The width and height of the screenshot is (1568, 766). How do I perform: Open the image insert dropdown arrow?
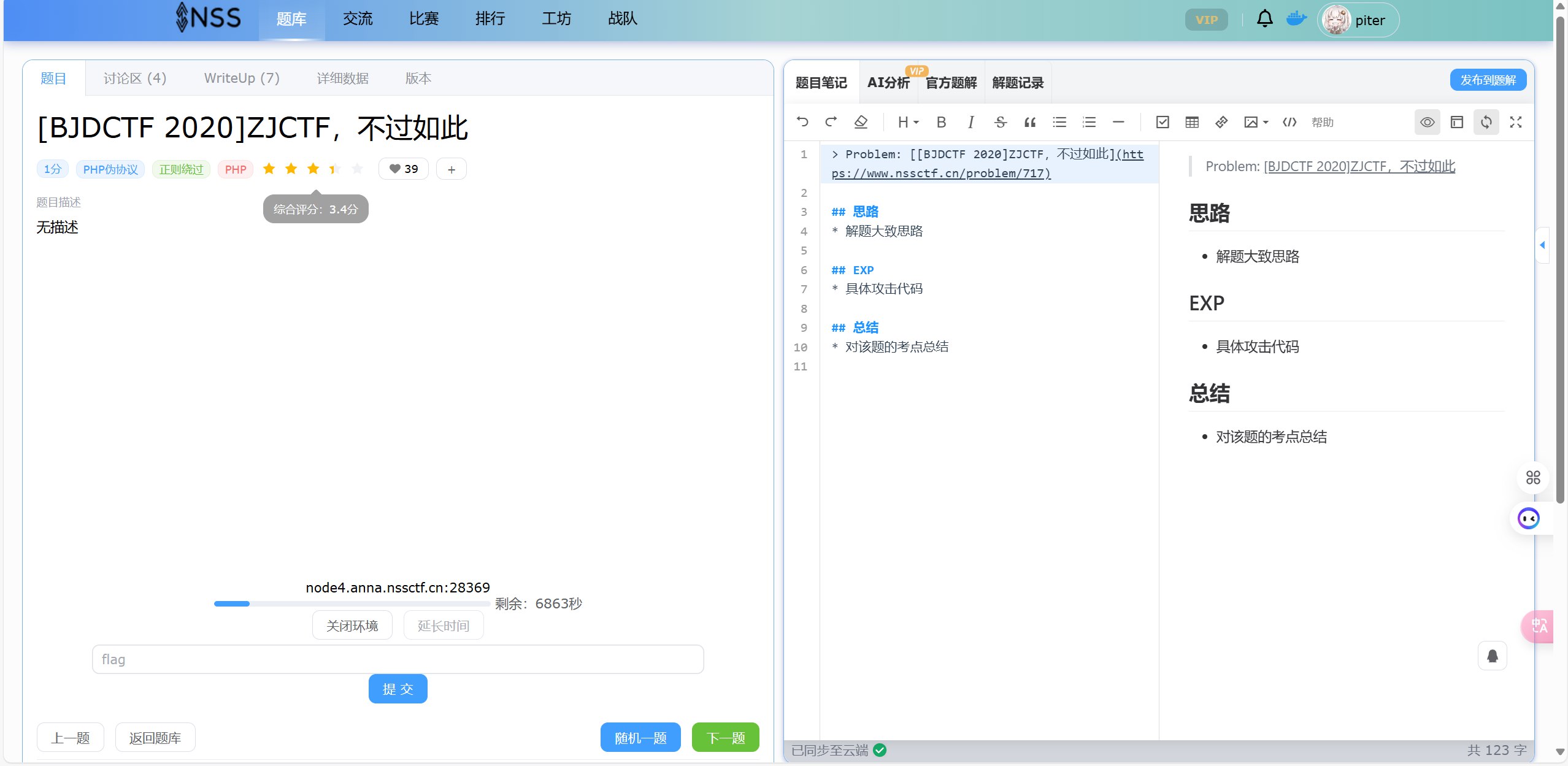pos(1266,122)
